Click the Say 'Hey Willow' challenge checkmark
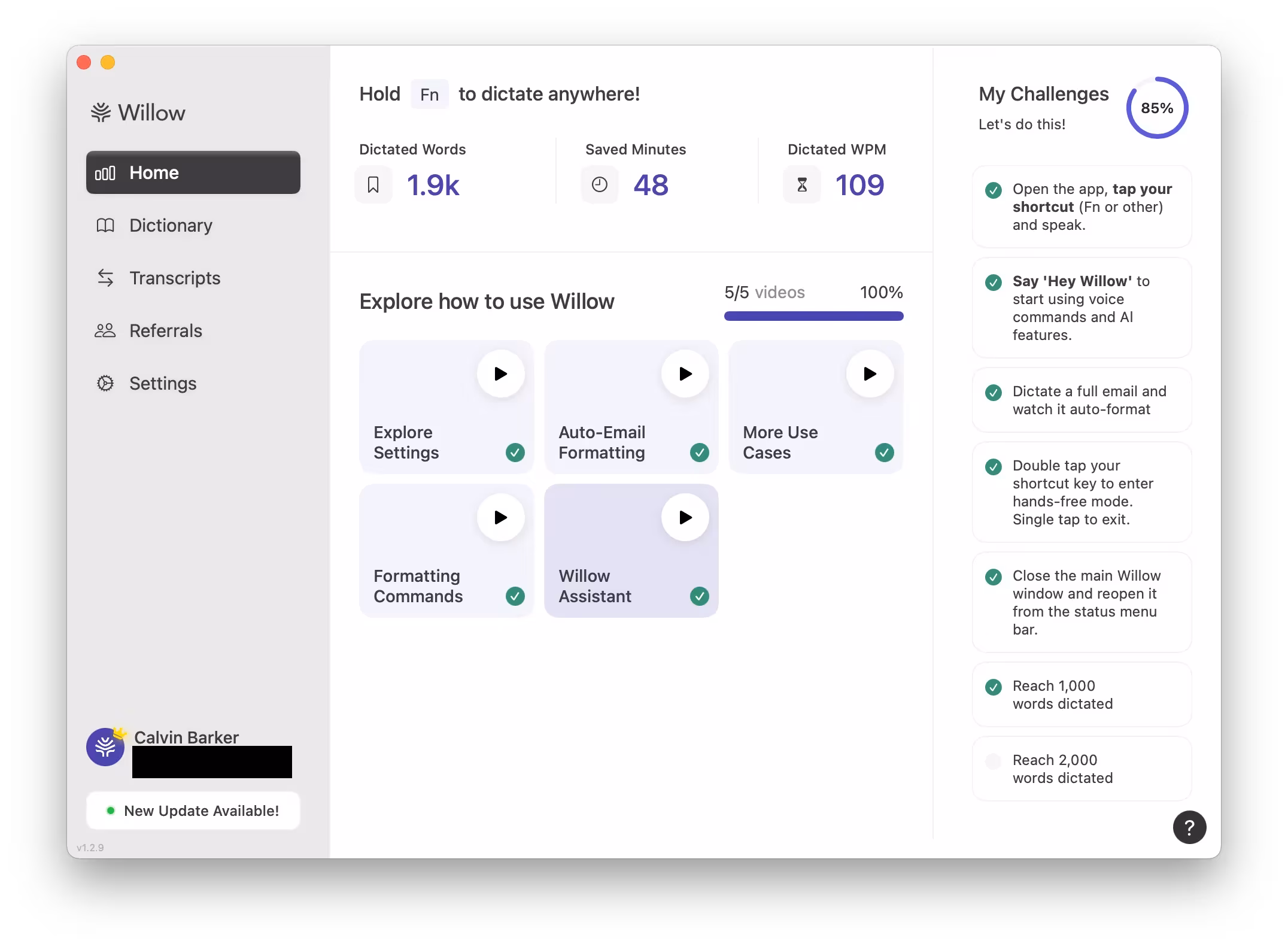 pyautogui.click(x=993, y=282)
